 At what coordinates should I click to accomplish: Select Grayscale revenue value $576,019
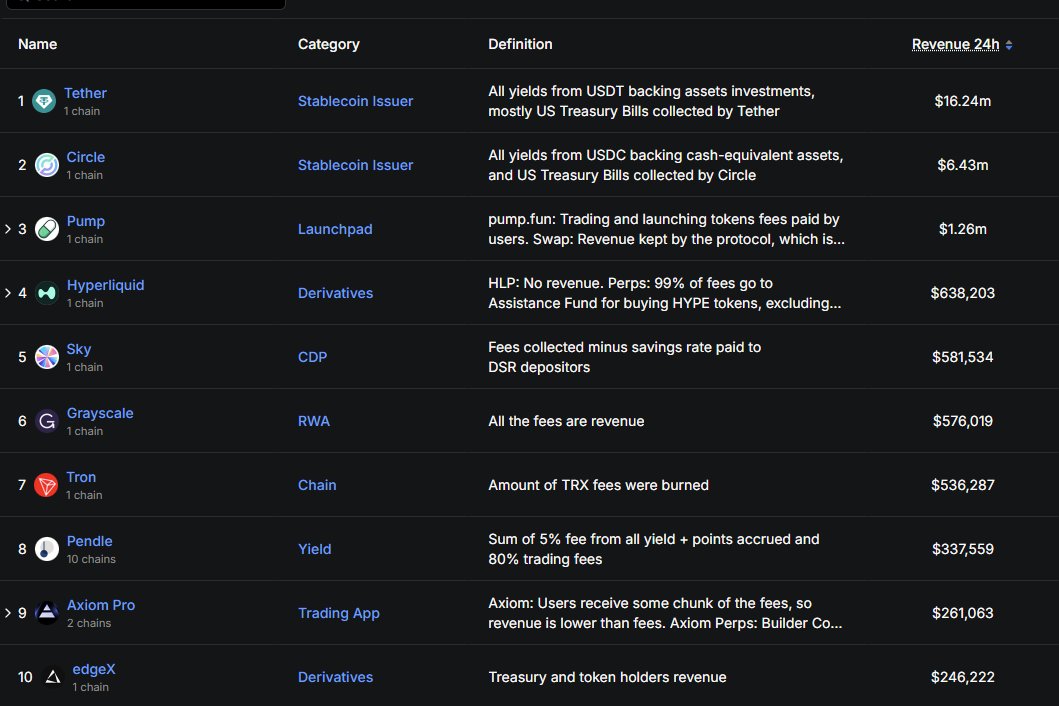click(x=962, y=421)
